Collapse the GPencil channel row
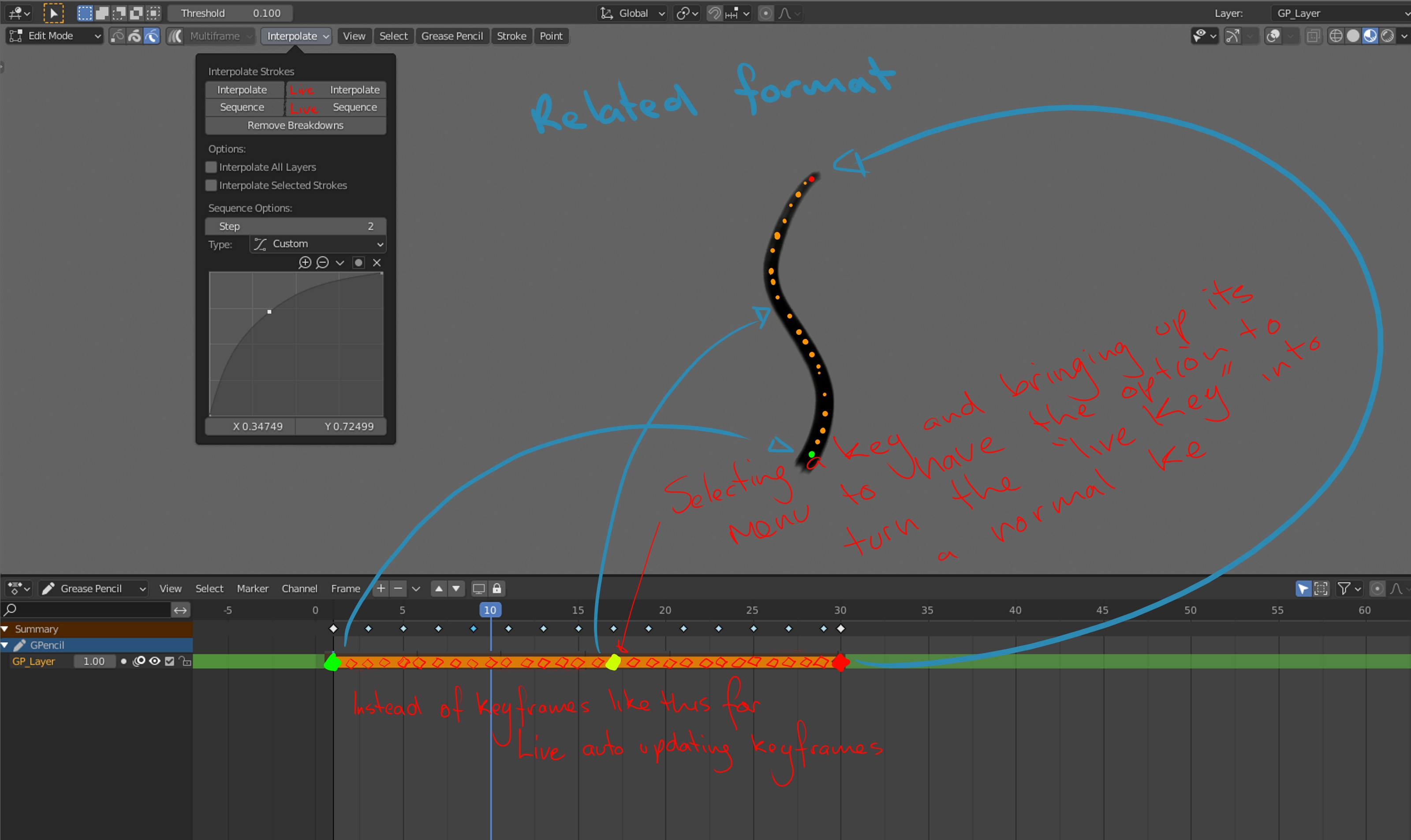The image size is (1411, 840). 5,645
